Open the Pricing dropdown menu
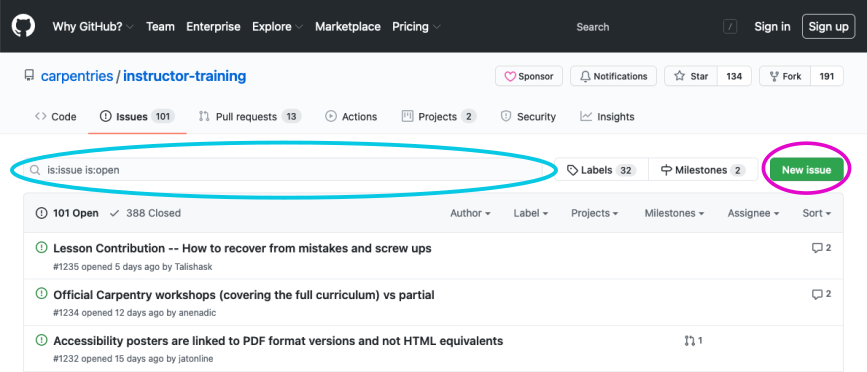Screen dimensions: 867x372 (x=416, y=27)
